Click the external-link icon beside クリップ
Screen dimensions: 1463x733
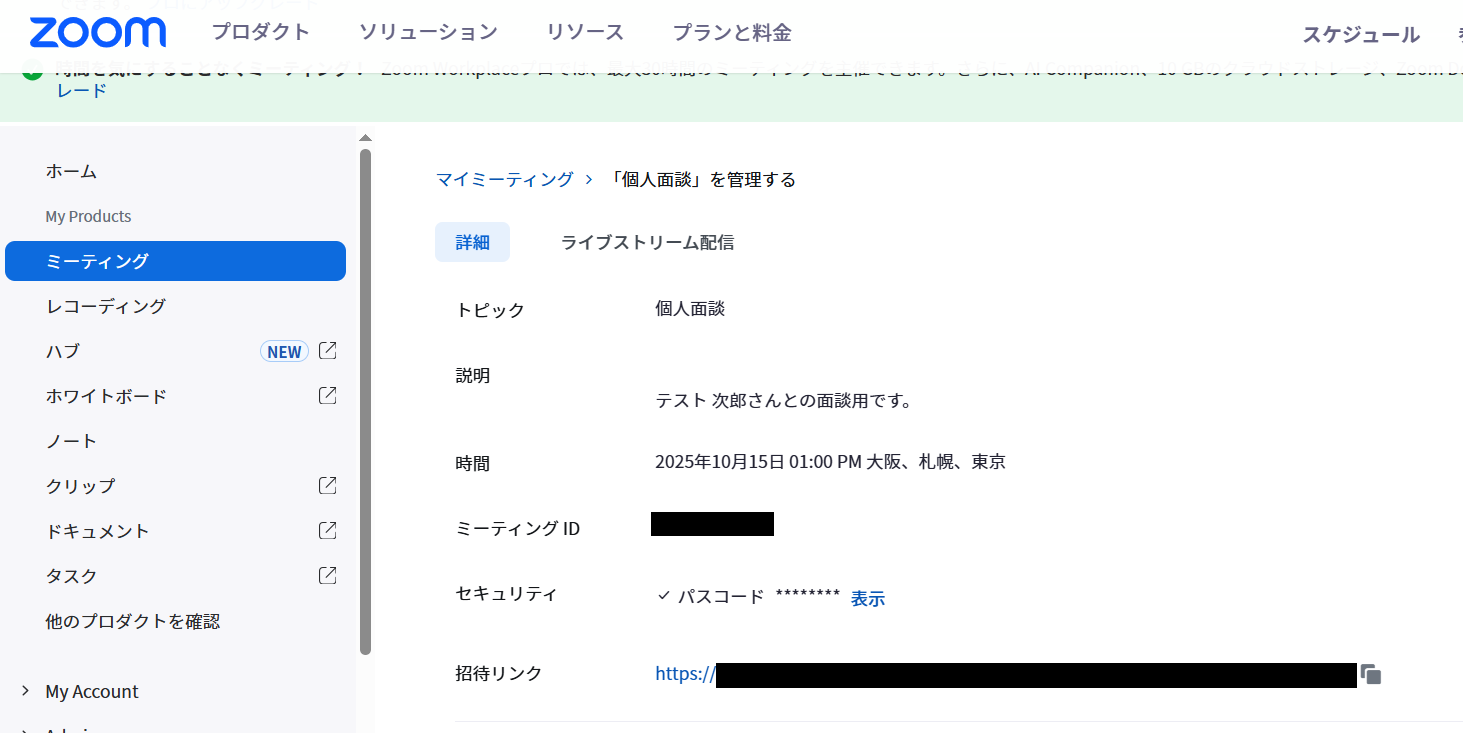(327, 486)
